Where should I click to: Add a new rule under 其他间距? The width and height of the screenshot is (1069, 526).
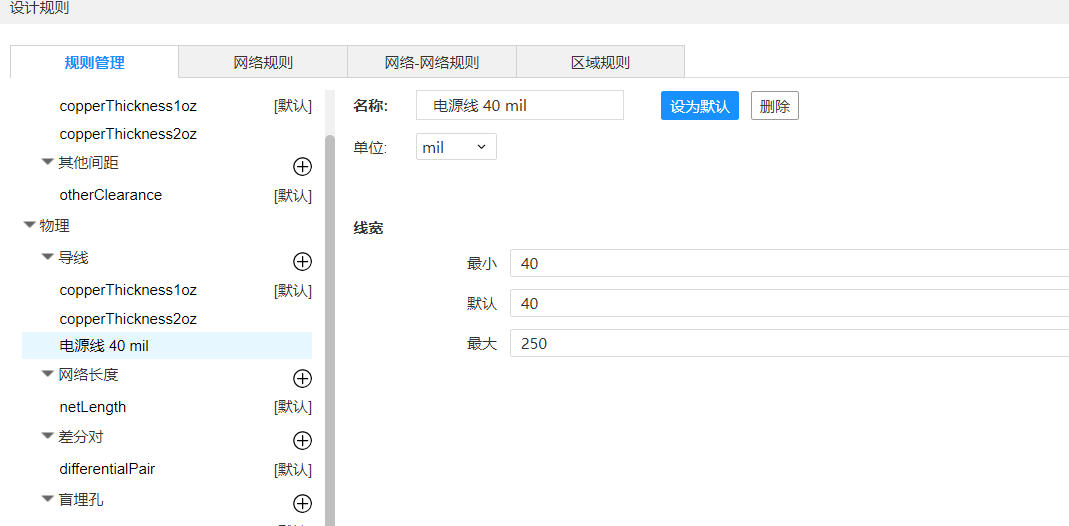click(x=302, y=166)
